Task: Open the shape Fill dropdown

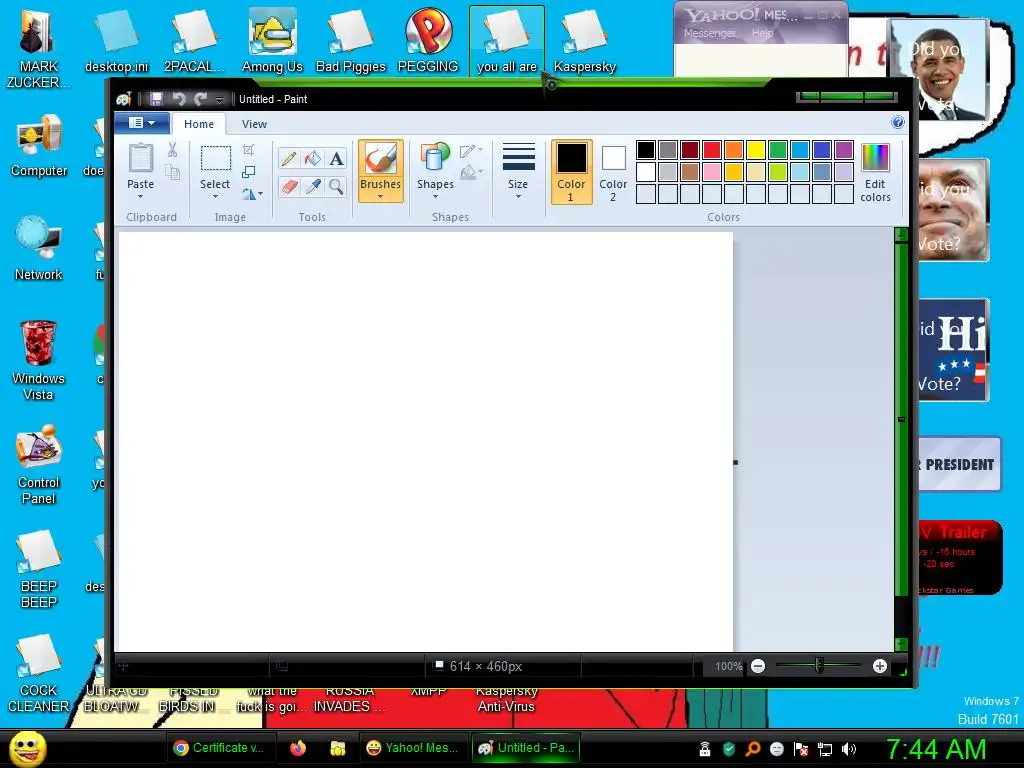Action: 471,172
